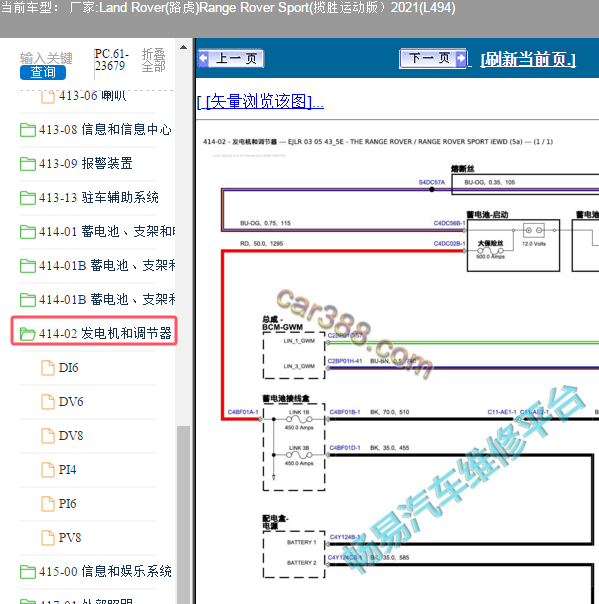Click the folder icon beside 413-09
This screenshot has width=599, height=604.
tap(28, 164)
